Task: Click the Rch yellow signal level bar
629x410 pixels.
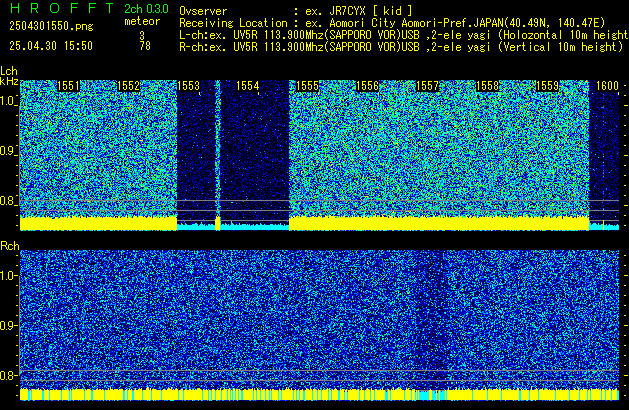Action: [319, 394]
